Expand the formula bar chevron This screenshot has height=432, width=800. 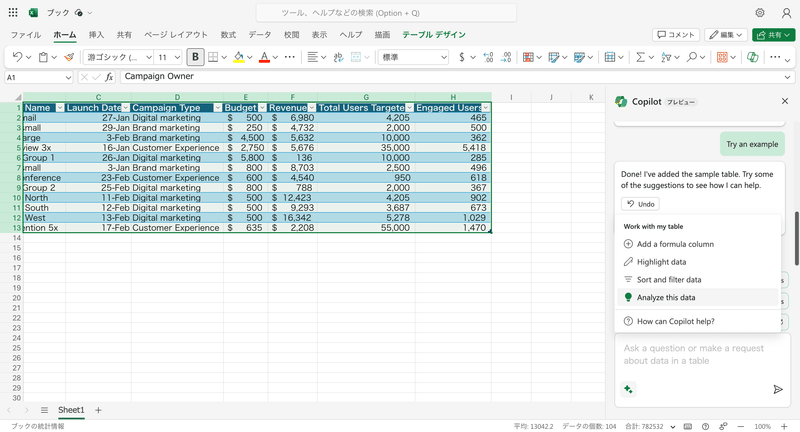pyautogui.click(x=788, y=77)
